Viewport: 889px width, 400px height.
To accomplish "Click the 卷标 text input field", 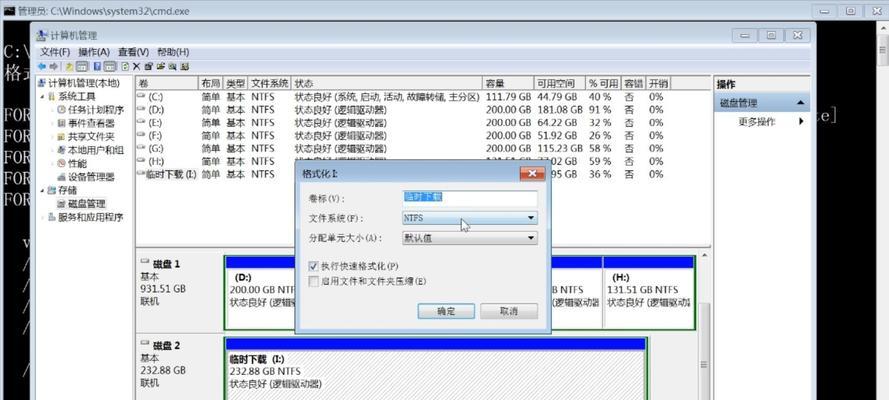I will coord(469,198).
